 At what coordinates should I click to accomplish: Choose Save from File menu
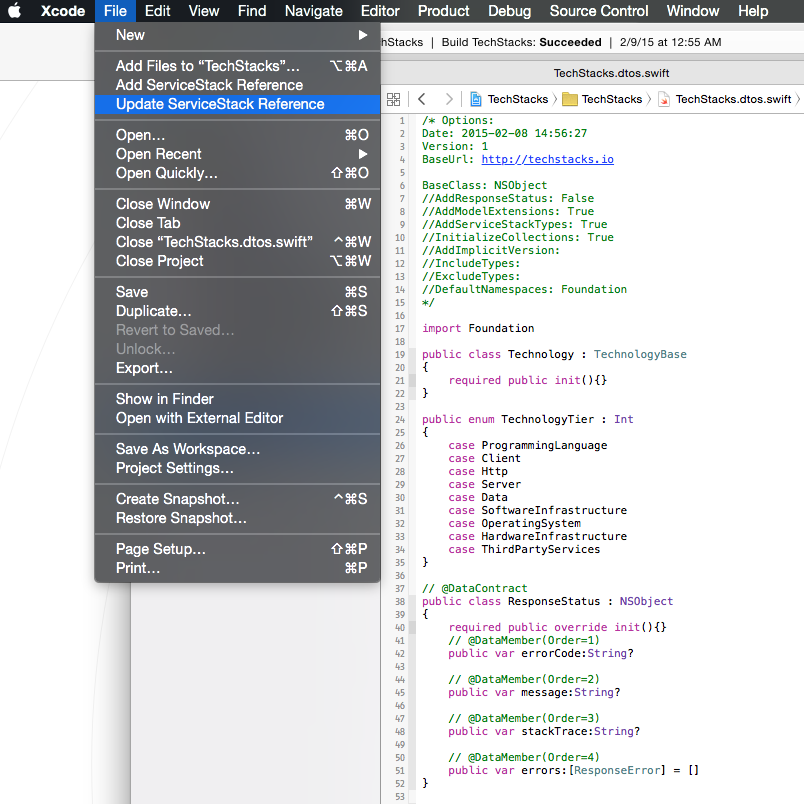237,292
